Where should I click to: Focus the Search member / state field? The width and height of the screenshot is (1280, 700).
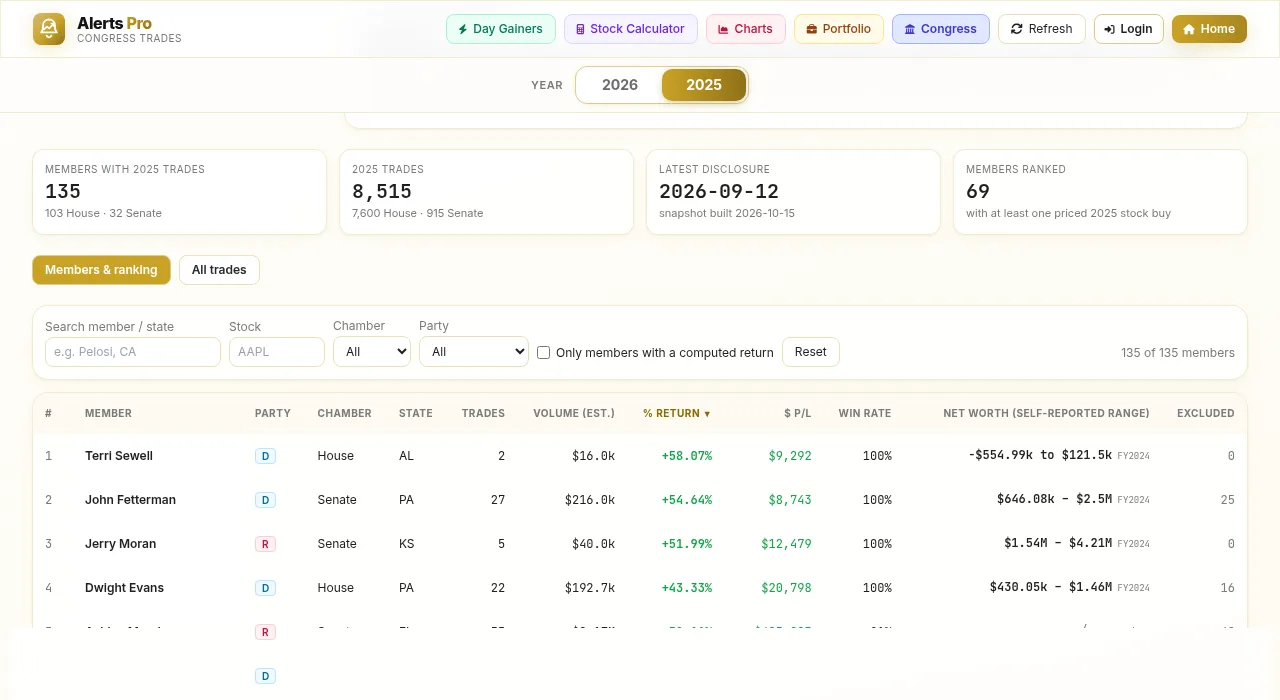coord(133,352)
